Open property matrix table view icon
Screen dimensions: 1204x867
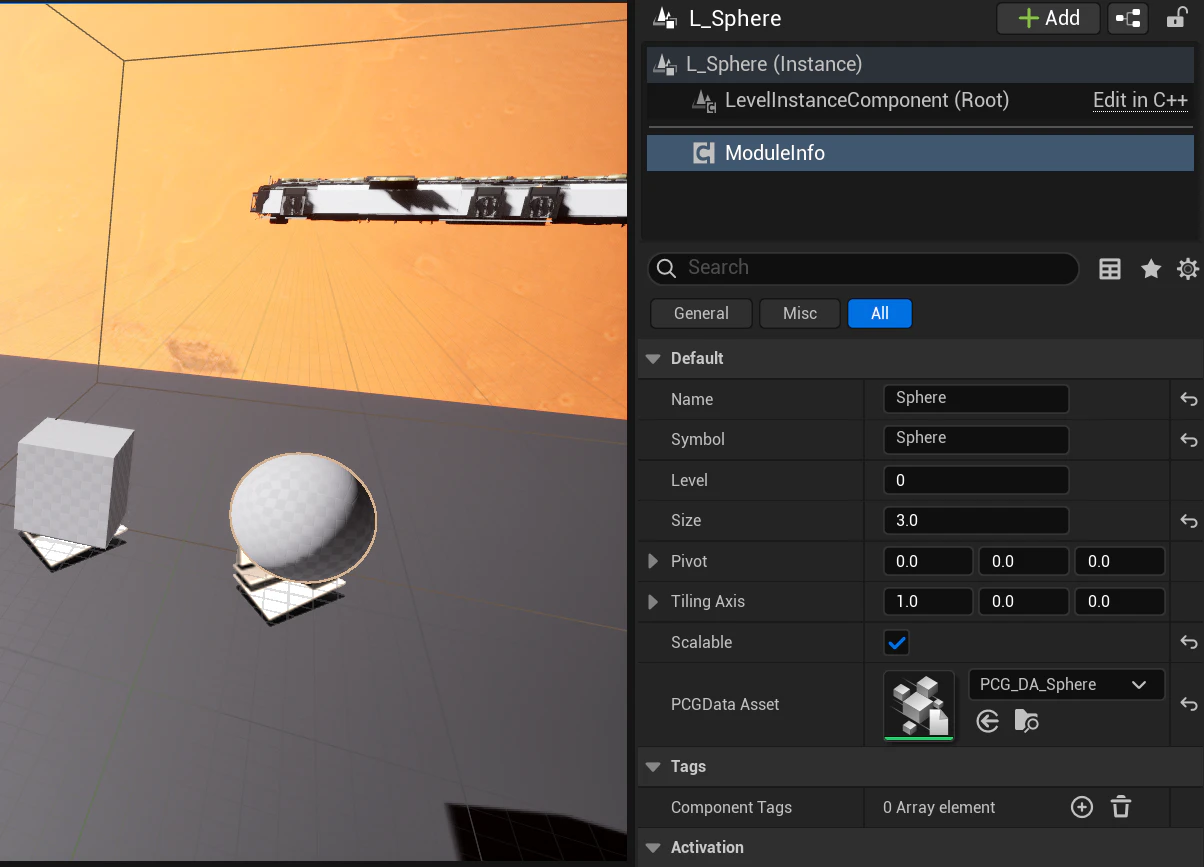point(1110,268)
